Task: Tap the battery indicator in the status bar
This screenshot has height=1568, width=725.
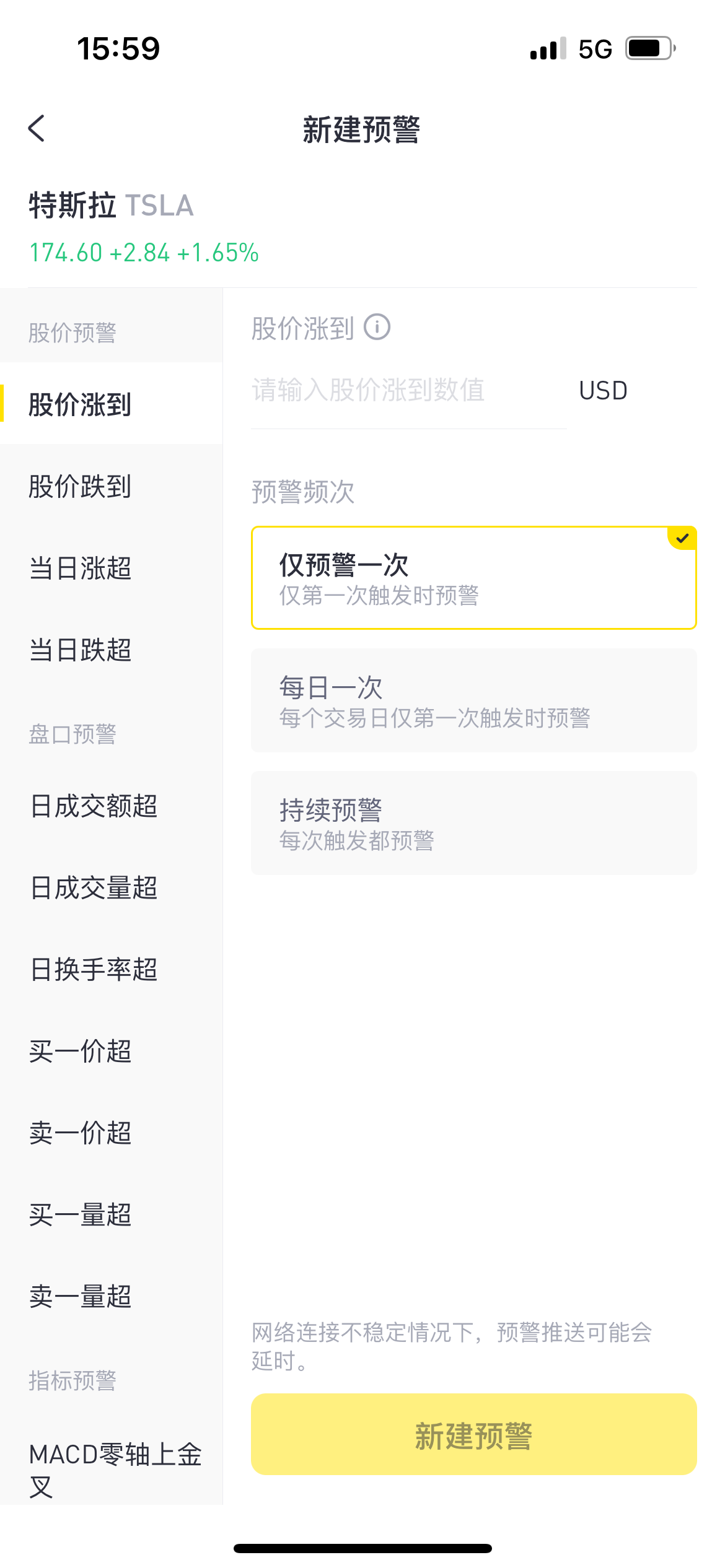Action: [x=651, y=48]
